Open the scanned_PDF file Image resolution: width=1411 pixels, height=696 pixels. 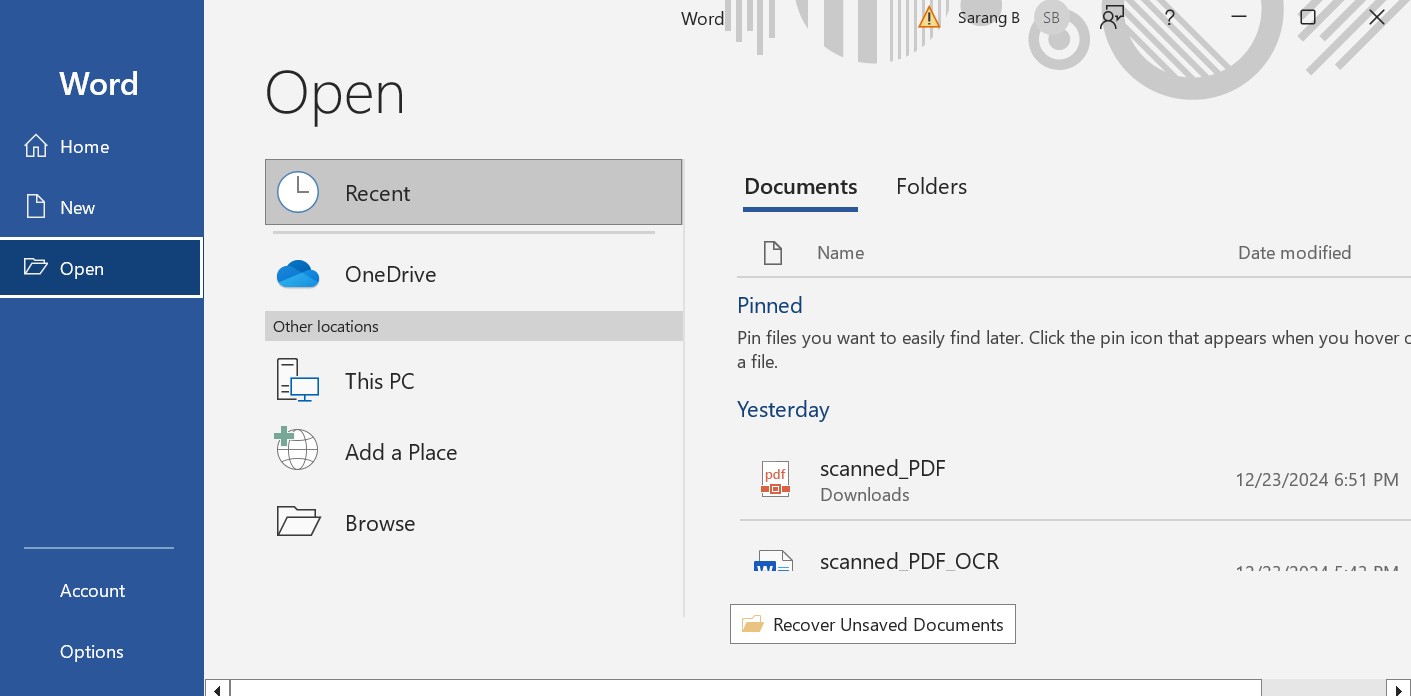[1075, 480]
